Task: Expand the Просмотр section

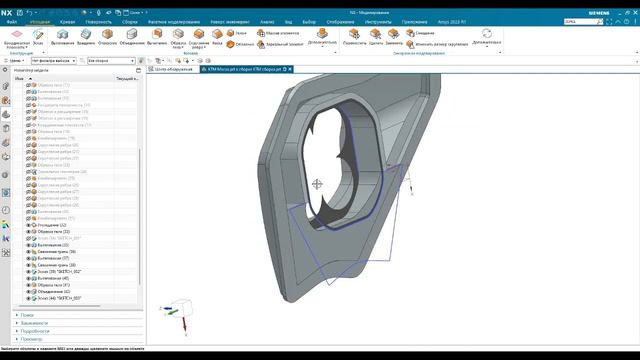Action: 17,339
